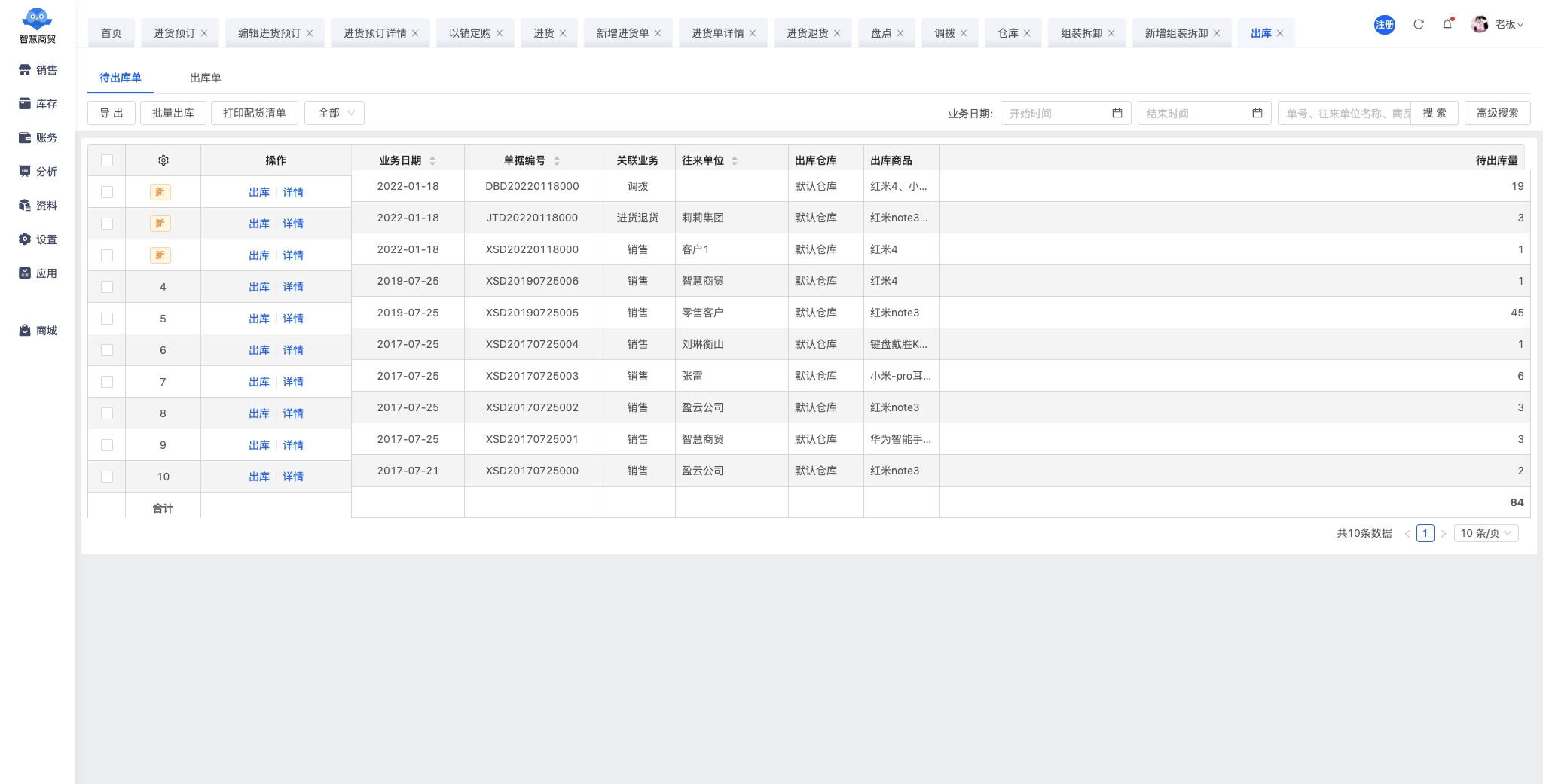
Task: Go to next page arrow
Action: click(x=1444, y=534)
